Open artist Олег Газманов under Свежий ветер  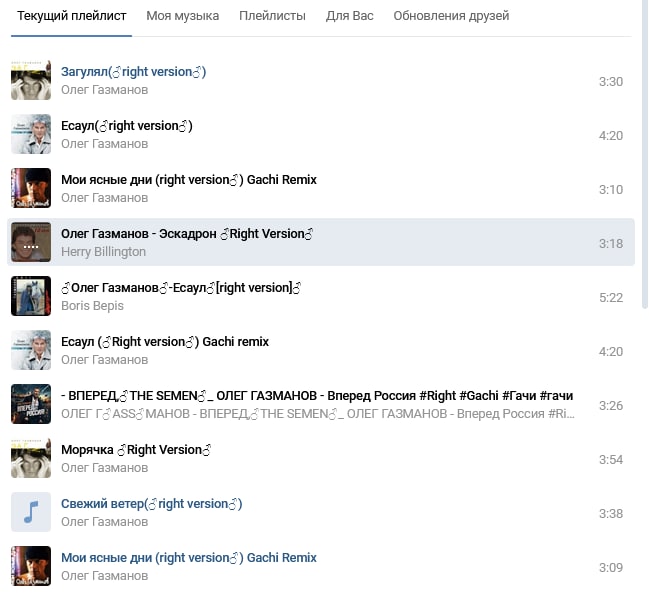(104, 522)
